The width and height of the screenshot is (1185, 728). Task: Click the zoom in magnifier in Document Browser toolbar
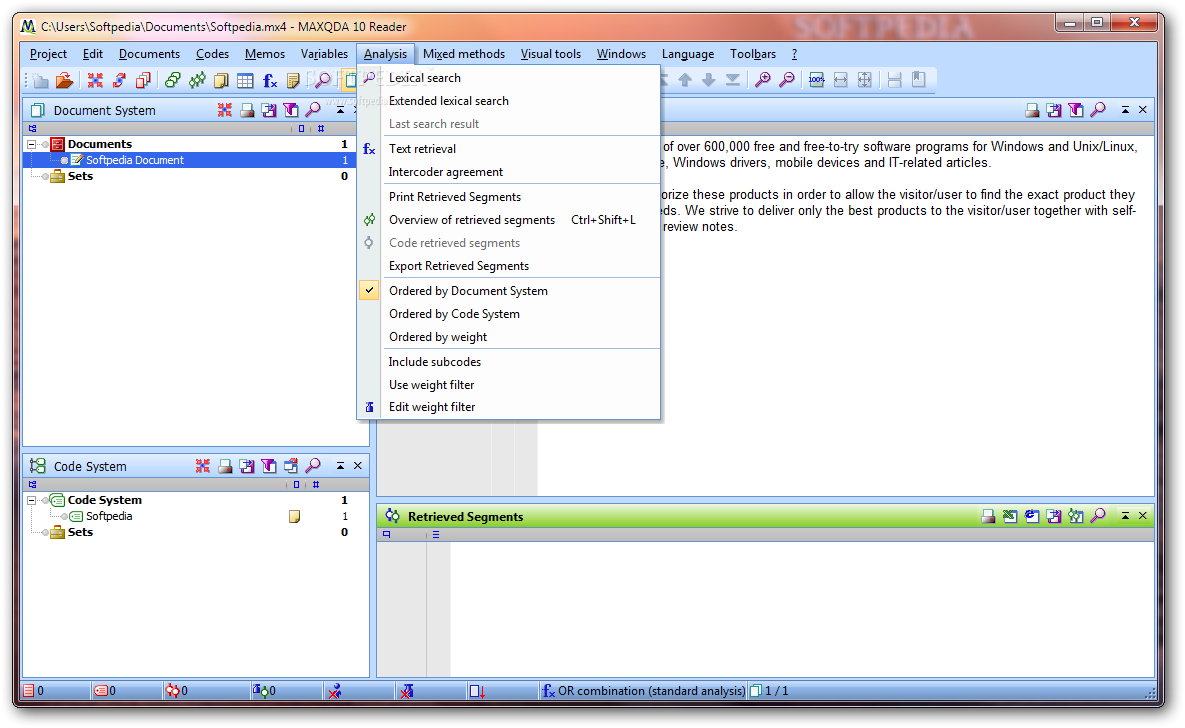763,79
